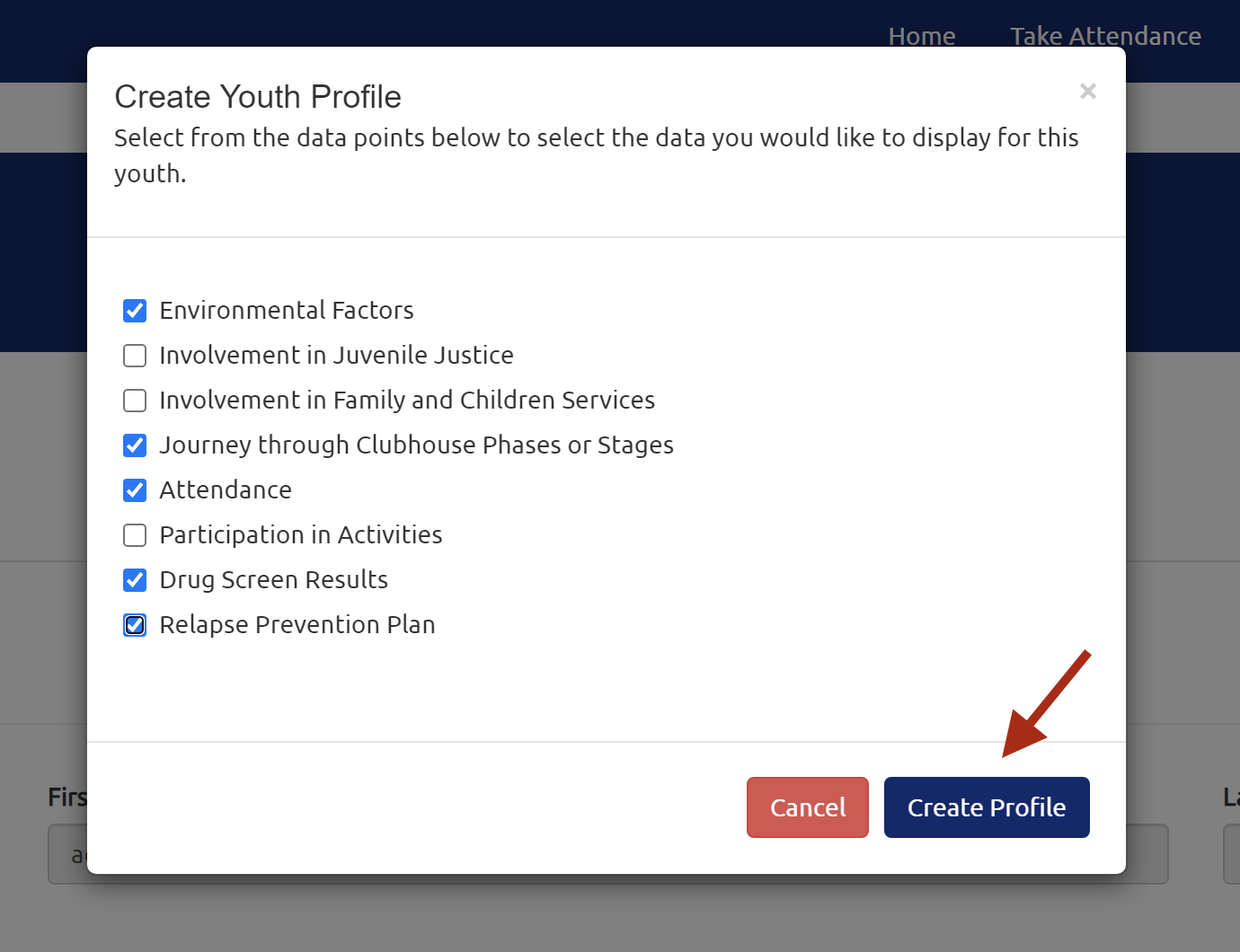Click the first name input field behind the dialog
The height and width of the screenshot is (952, 1240).
(67, 854)
